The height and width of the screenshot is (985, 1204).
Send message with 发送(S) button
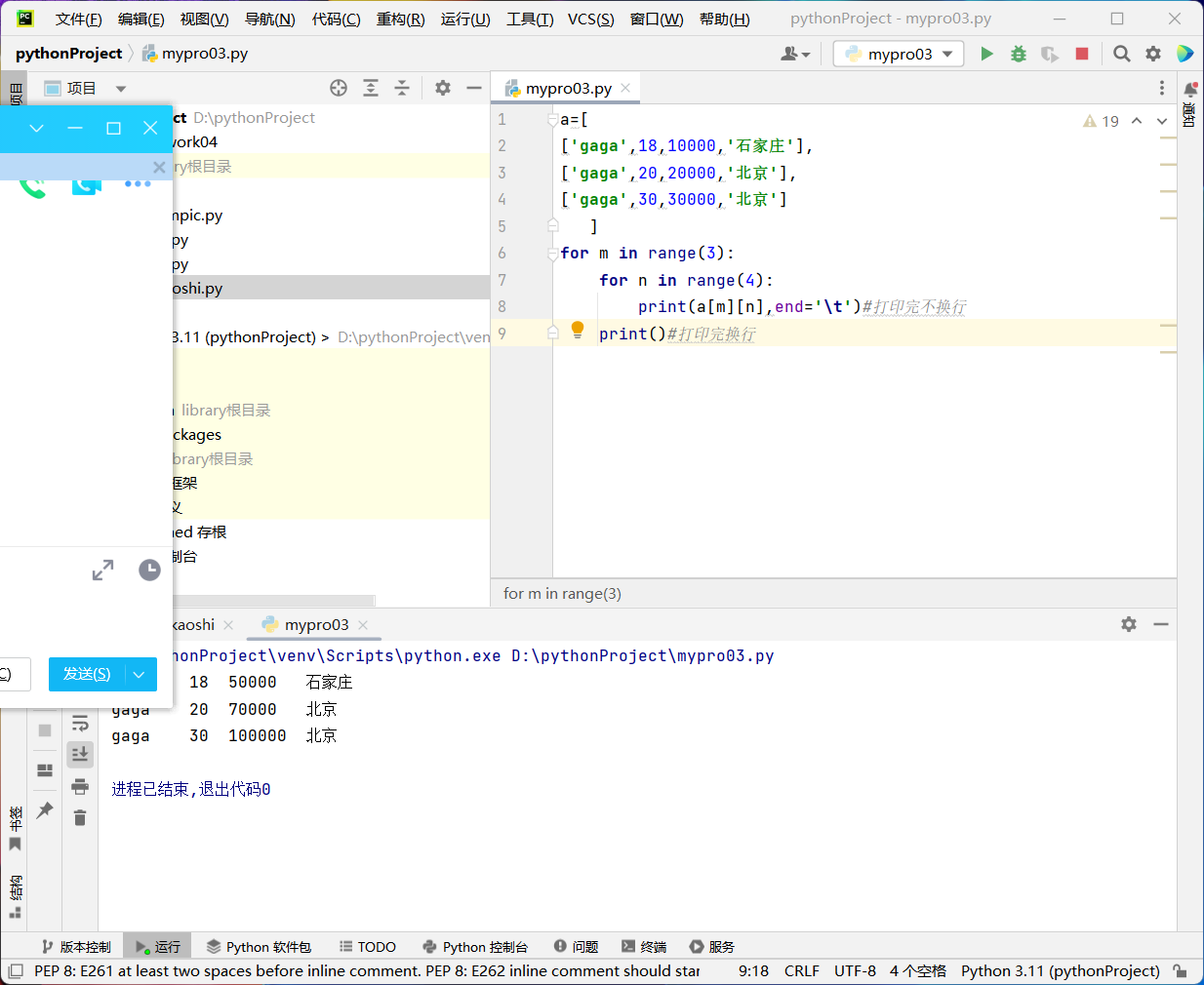coord(87,674)
